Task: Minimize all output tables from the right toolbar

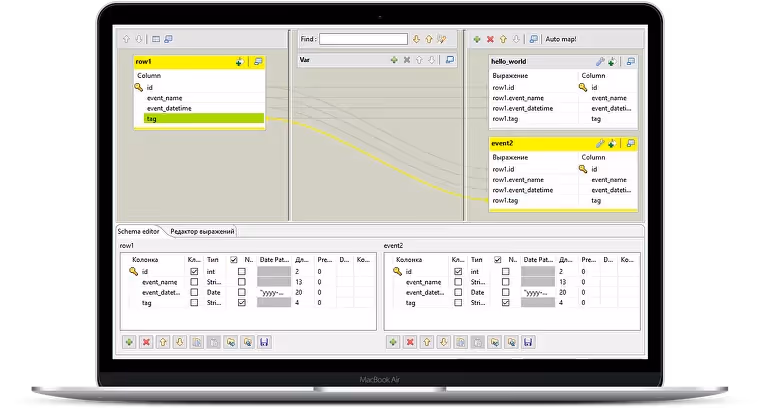Action: (x=533, y=39)
